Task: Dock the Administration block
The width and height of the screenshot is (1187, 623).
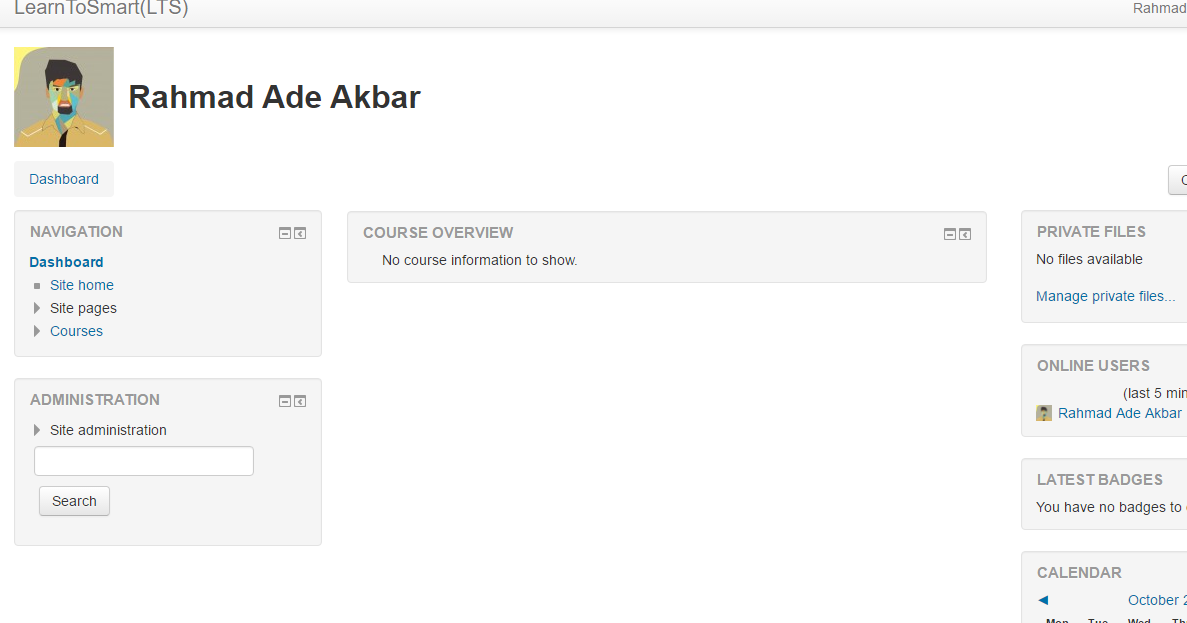Action: 300,401
